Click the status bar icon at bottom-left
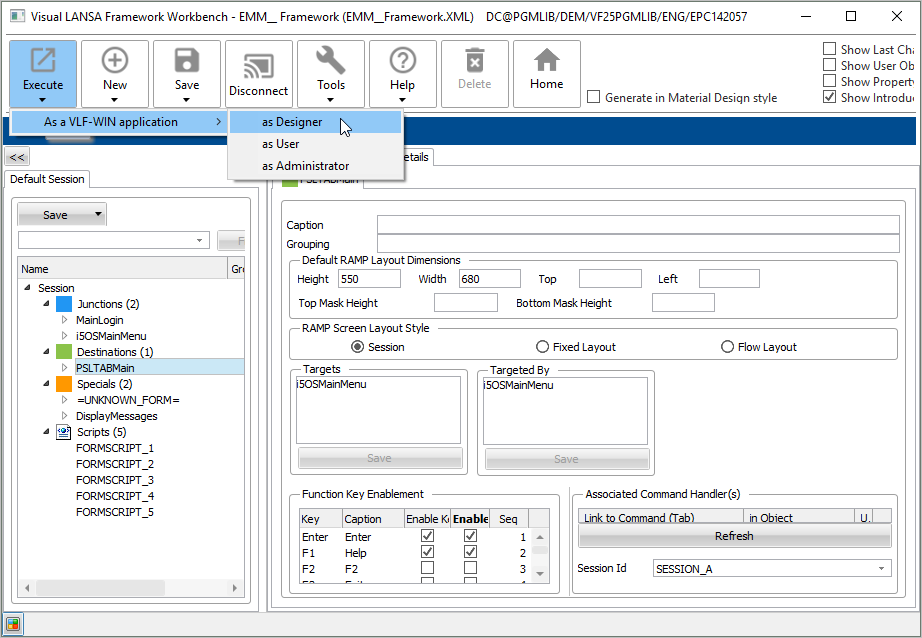922x638 pixels. coord(14,625)
